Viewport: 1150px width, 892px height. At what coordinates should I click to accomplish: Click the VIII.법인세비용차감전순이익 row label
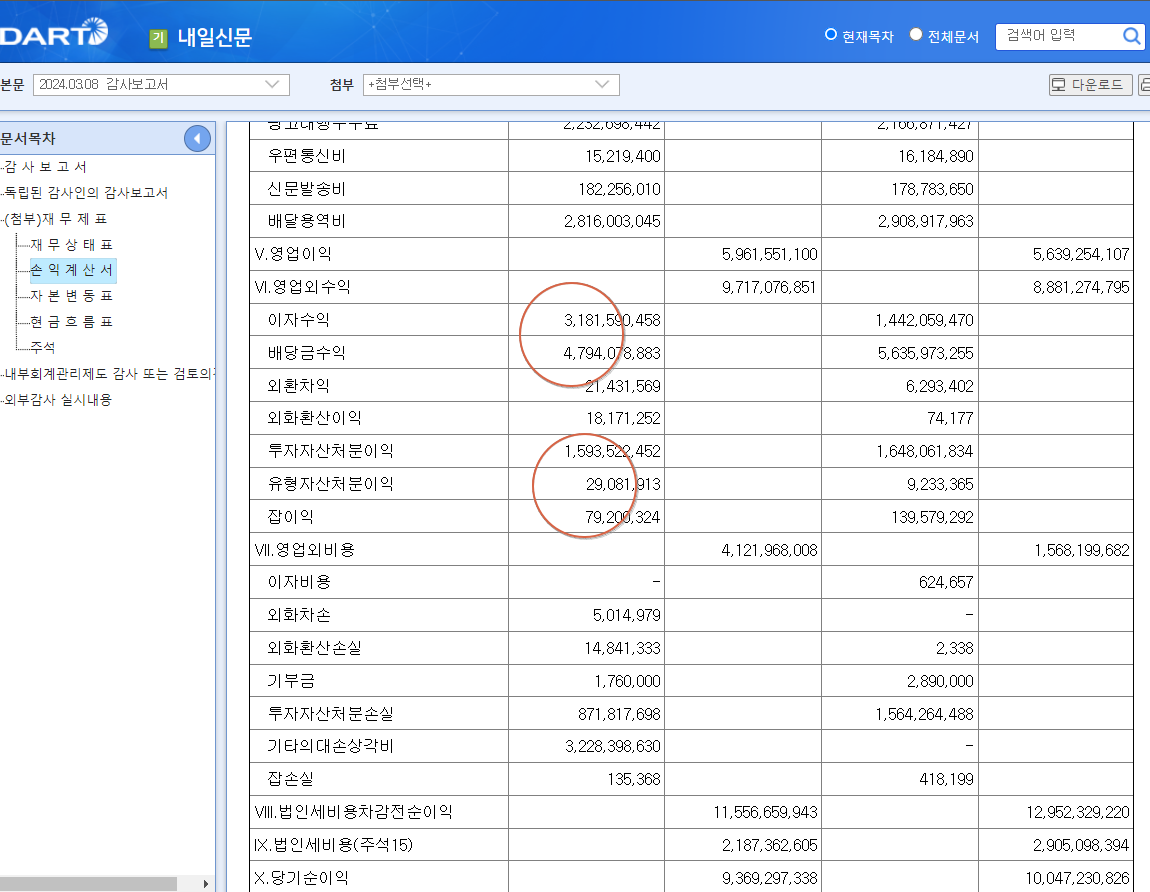[x=353, y=812]
